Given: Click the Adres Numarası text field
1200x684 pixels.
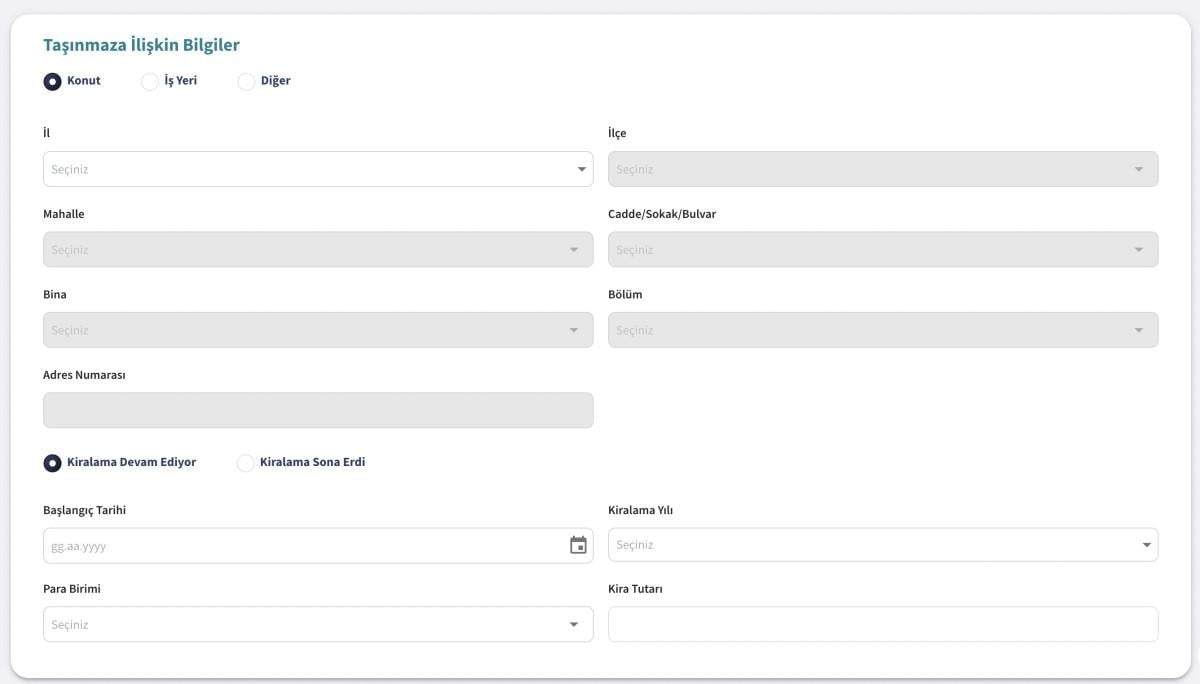Looking at the screenshot, I should [x=317, y=410].
